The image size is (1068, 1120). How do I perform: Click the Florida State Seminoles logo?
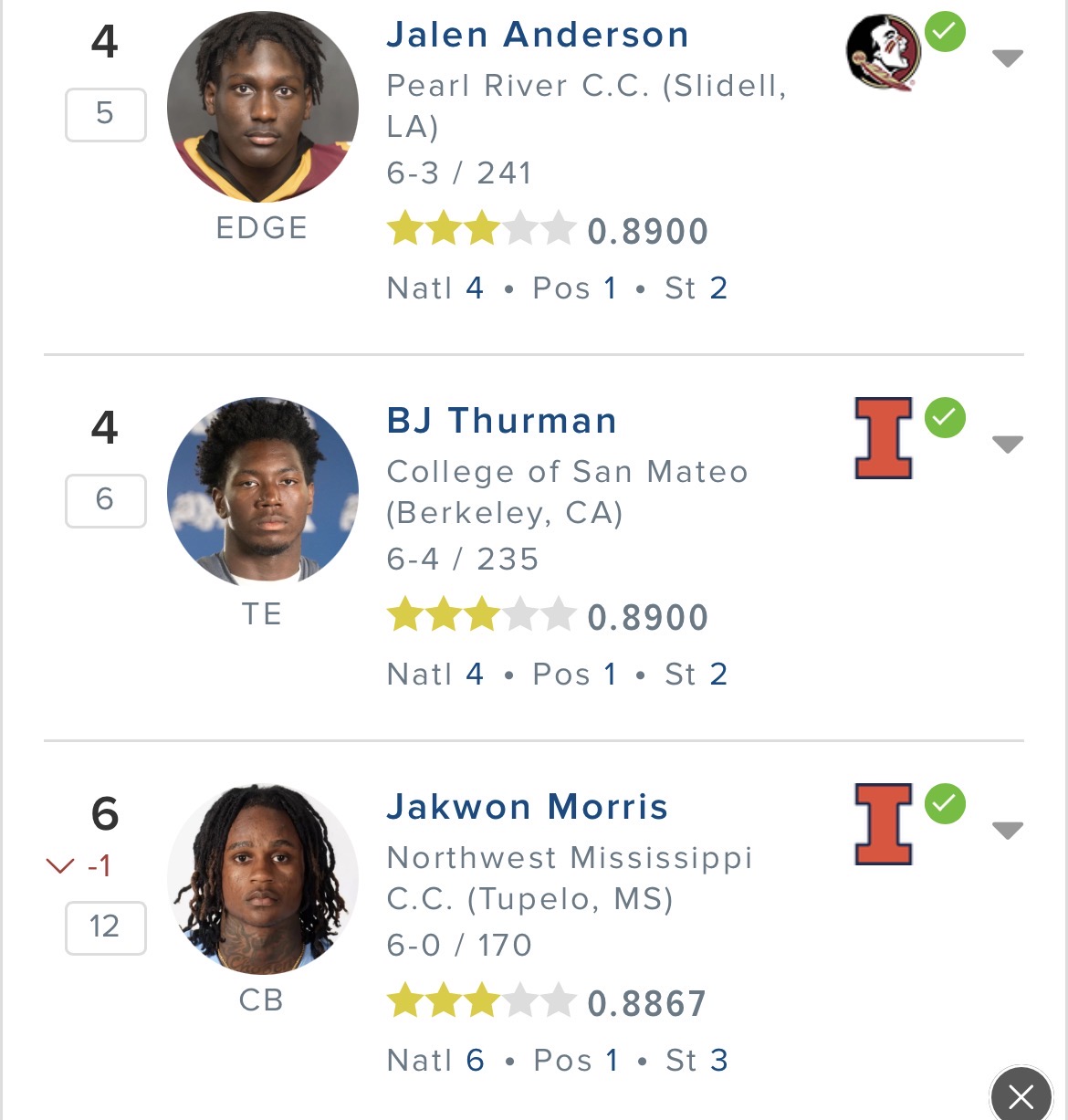pos(883,52)
